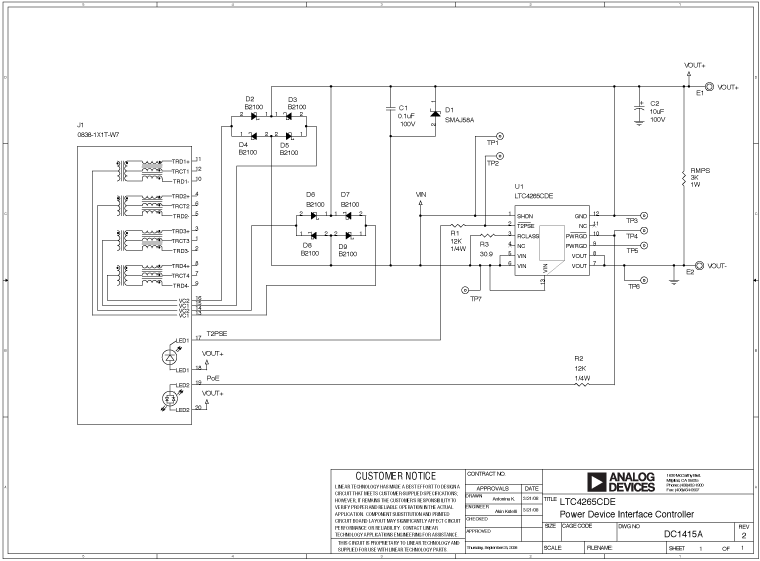This screenshot has height=561, width=760.
Task: Select the E2 VOUT- terminal symbol
Action: coord(699,265)
